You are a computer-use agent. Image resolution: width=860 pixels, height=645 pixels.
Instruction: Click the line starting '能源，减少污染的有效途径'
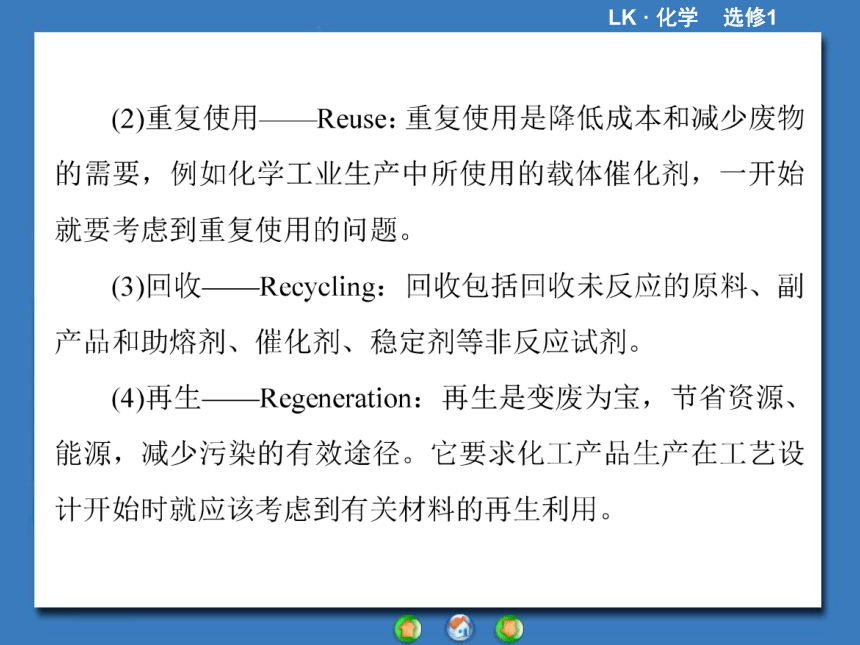(x=429, y=454)
